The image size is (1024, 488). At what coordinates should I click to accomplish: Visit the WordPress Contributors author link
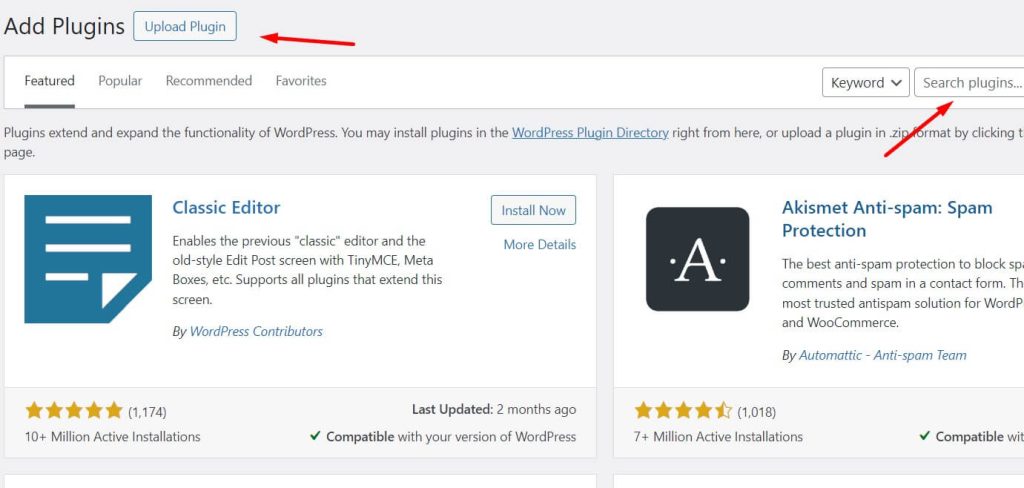point(256,331)
